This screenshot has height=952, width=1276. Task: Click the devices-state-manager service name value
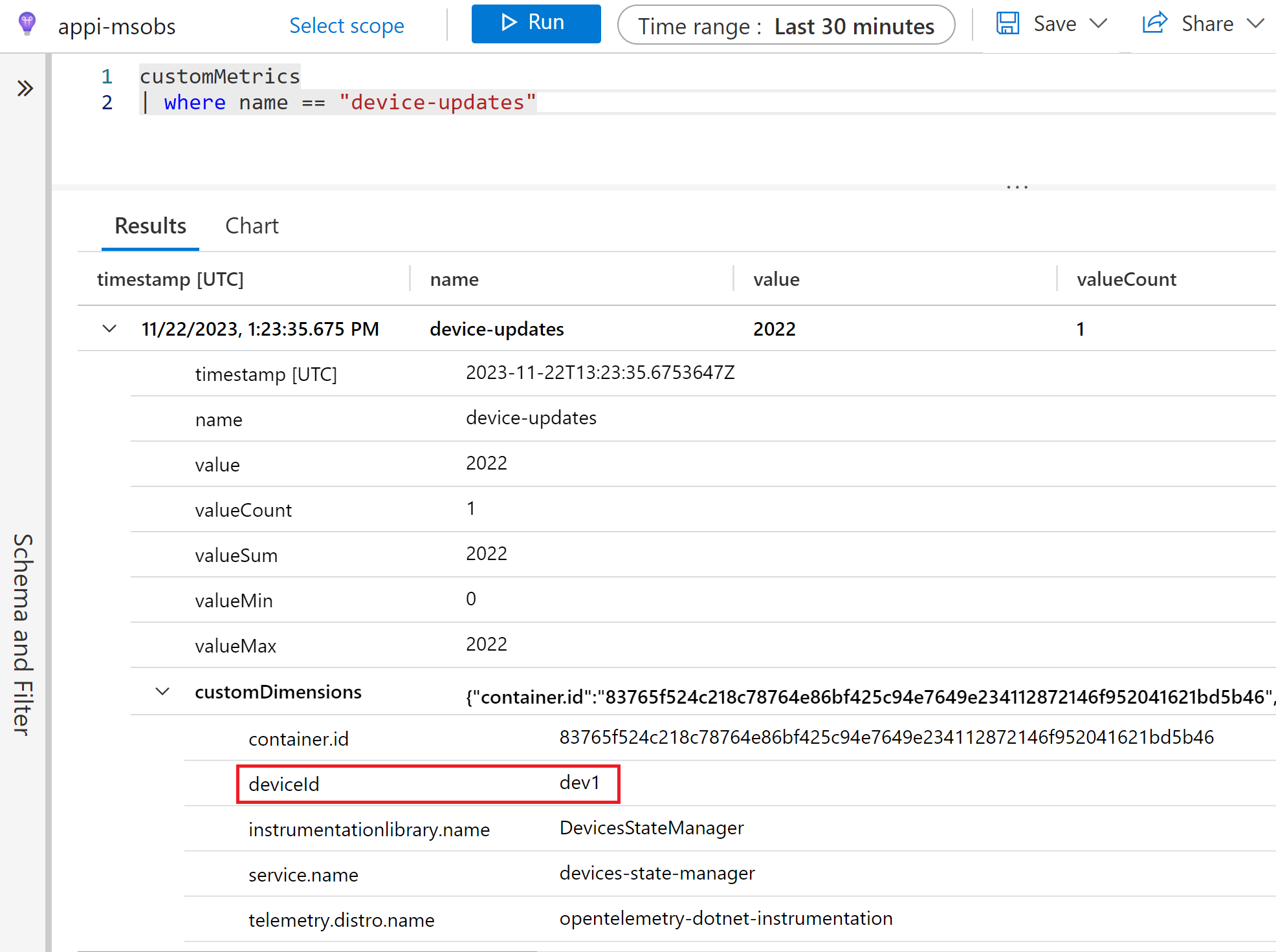point(657,873)
